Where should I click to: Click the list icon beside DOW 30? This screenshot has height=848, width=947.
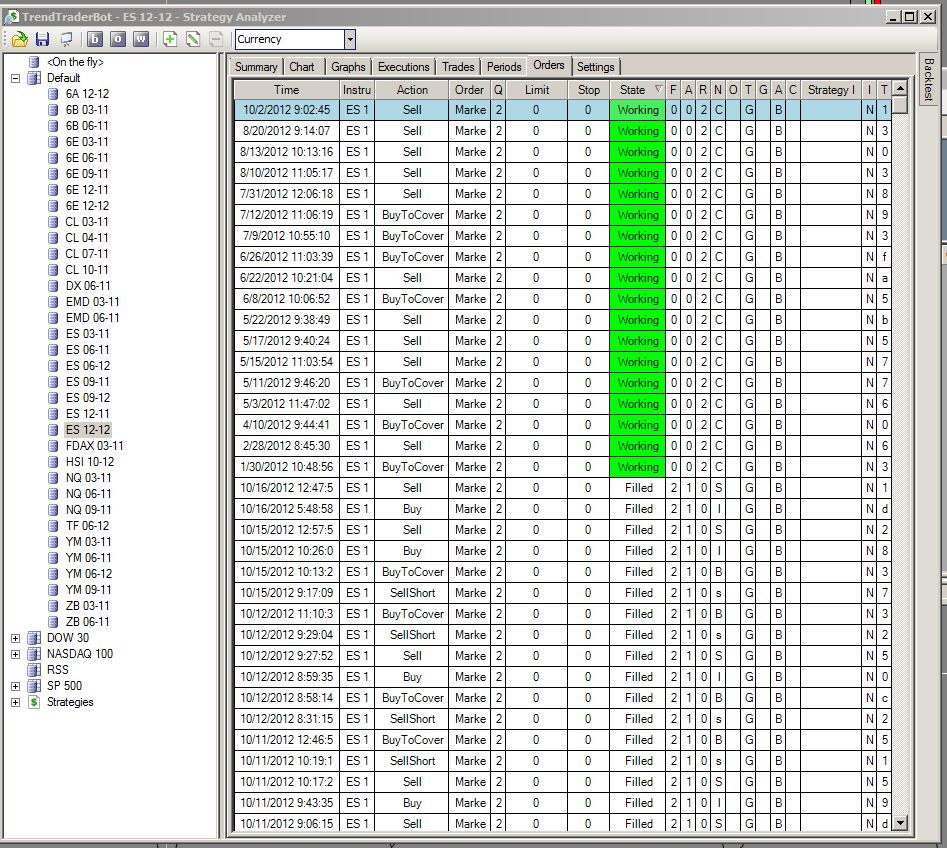34,638
